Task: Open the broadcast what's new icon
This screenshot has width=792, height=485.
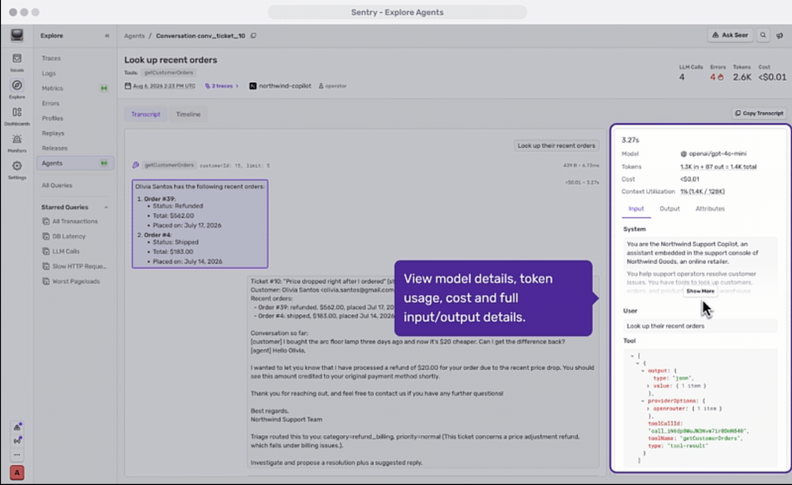Action: pyautogui.click(x=17, y=440)
